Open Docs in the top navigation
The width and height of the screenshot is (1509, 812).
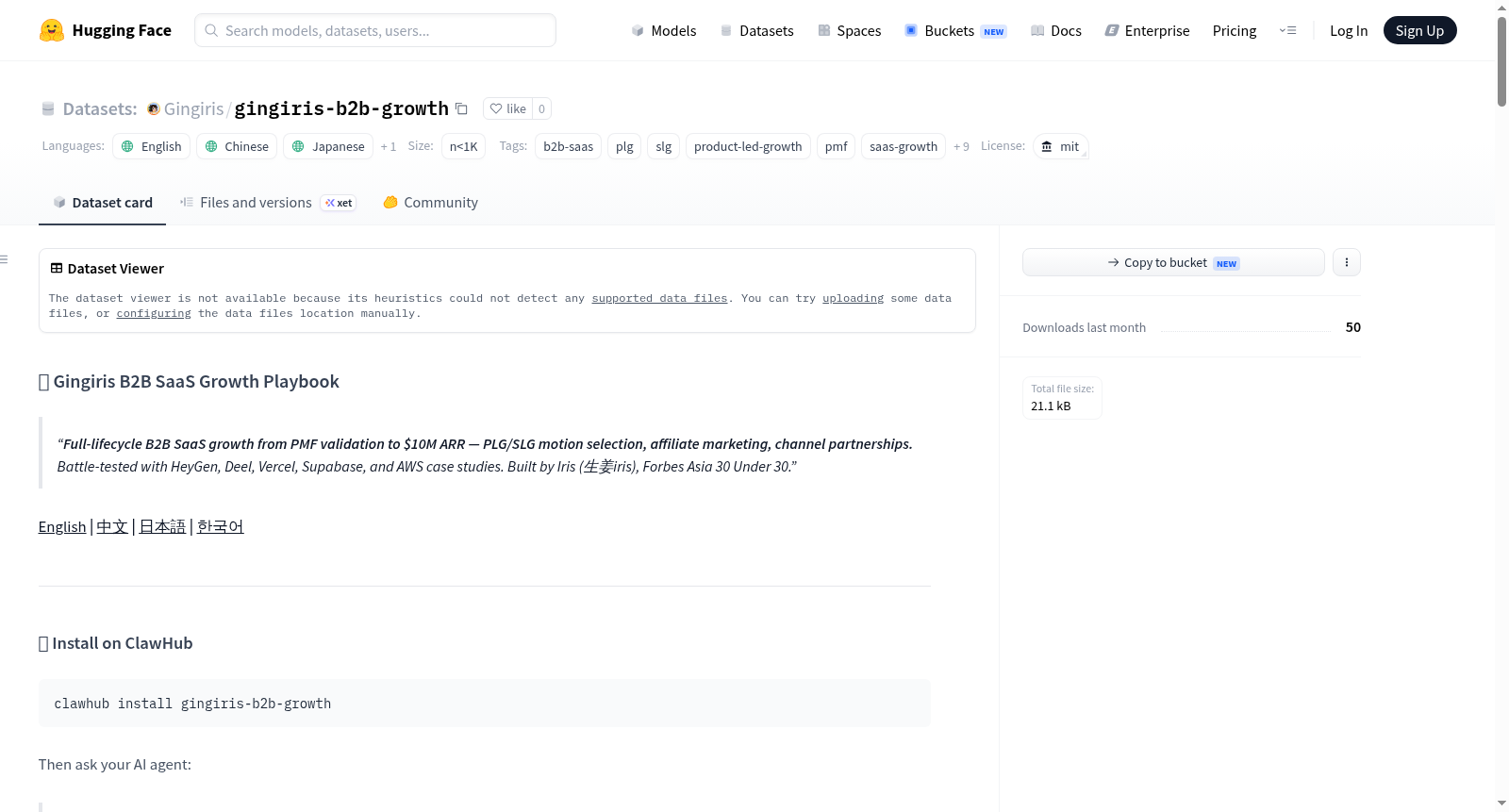point(1056,30)
